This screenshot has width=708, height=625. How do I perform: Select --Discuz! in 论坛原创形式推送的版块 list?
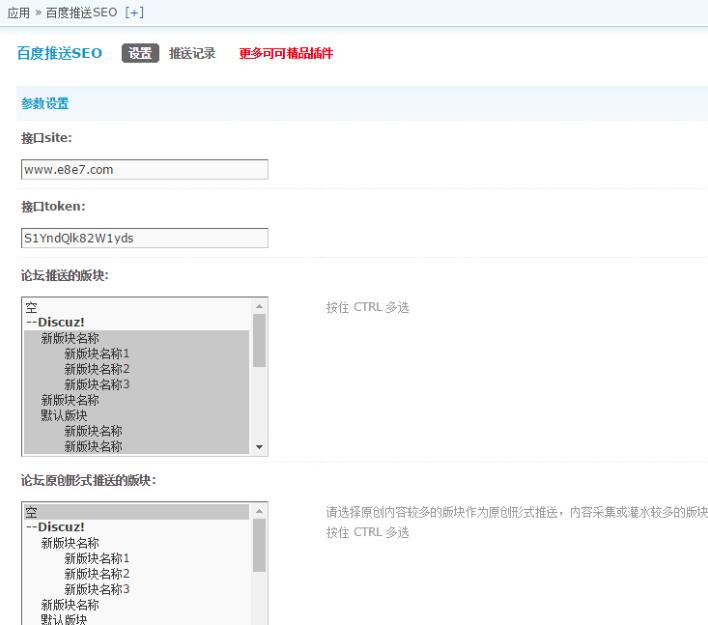(x=136, y=527)
